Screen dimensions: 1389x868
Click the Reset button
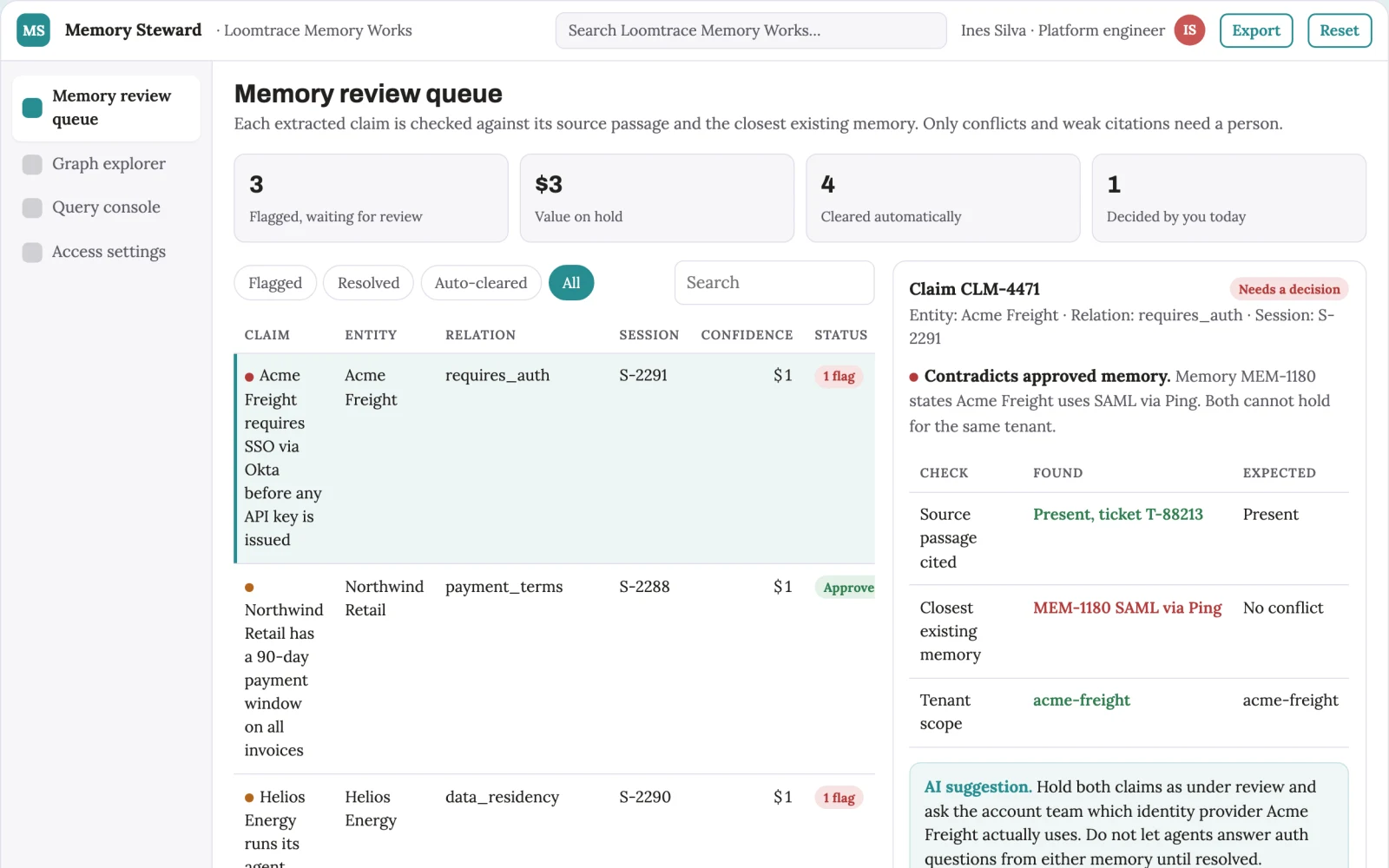tap(1339, 30)
